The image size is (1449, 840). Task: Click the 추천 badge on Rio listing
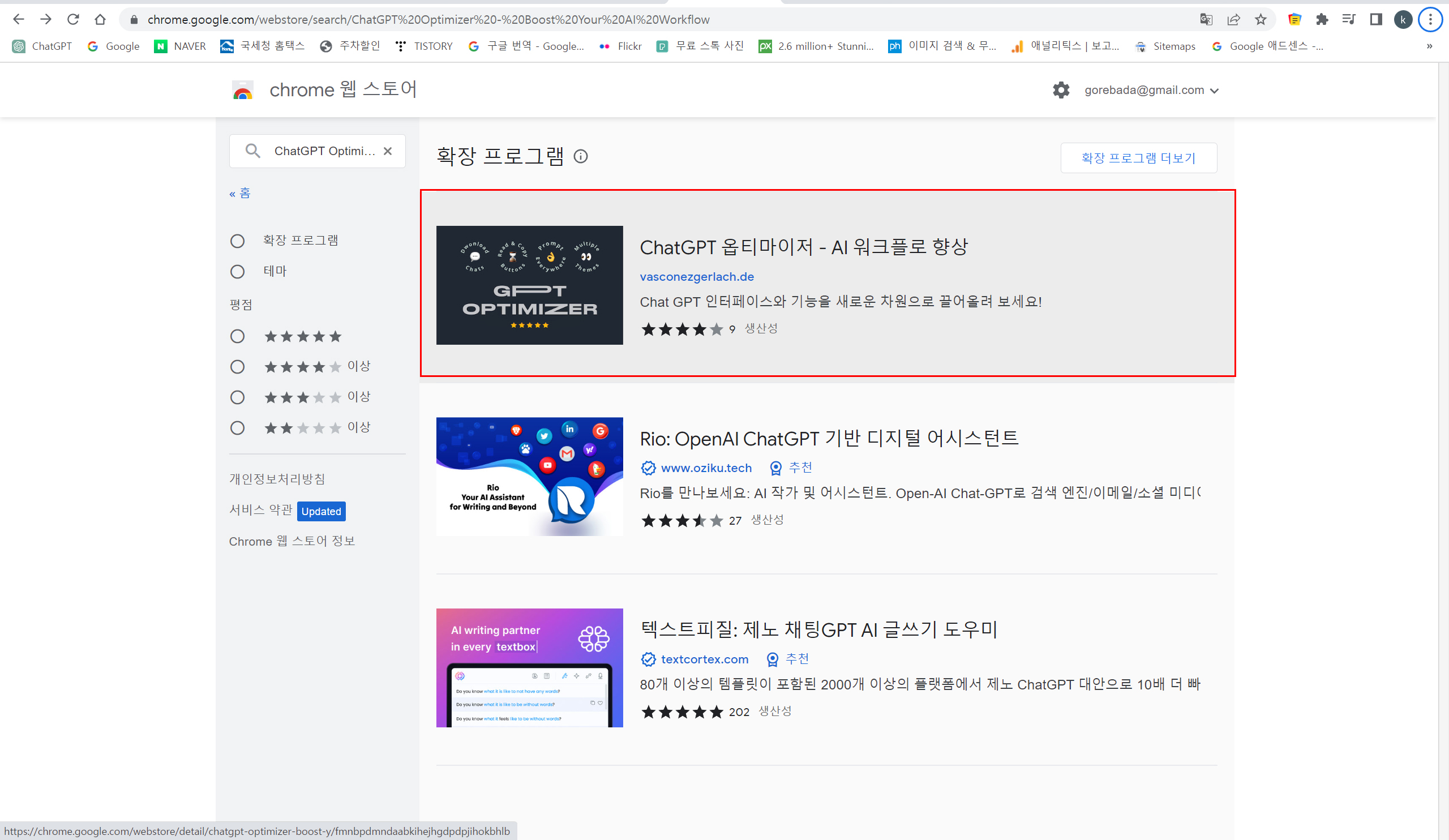[x=791, y=468]
